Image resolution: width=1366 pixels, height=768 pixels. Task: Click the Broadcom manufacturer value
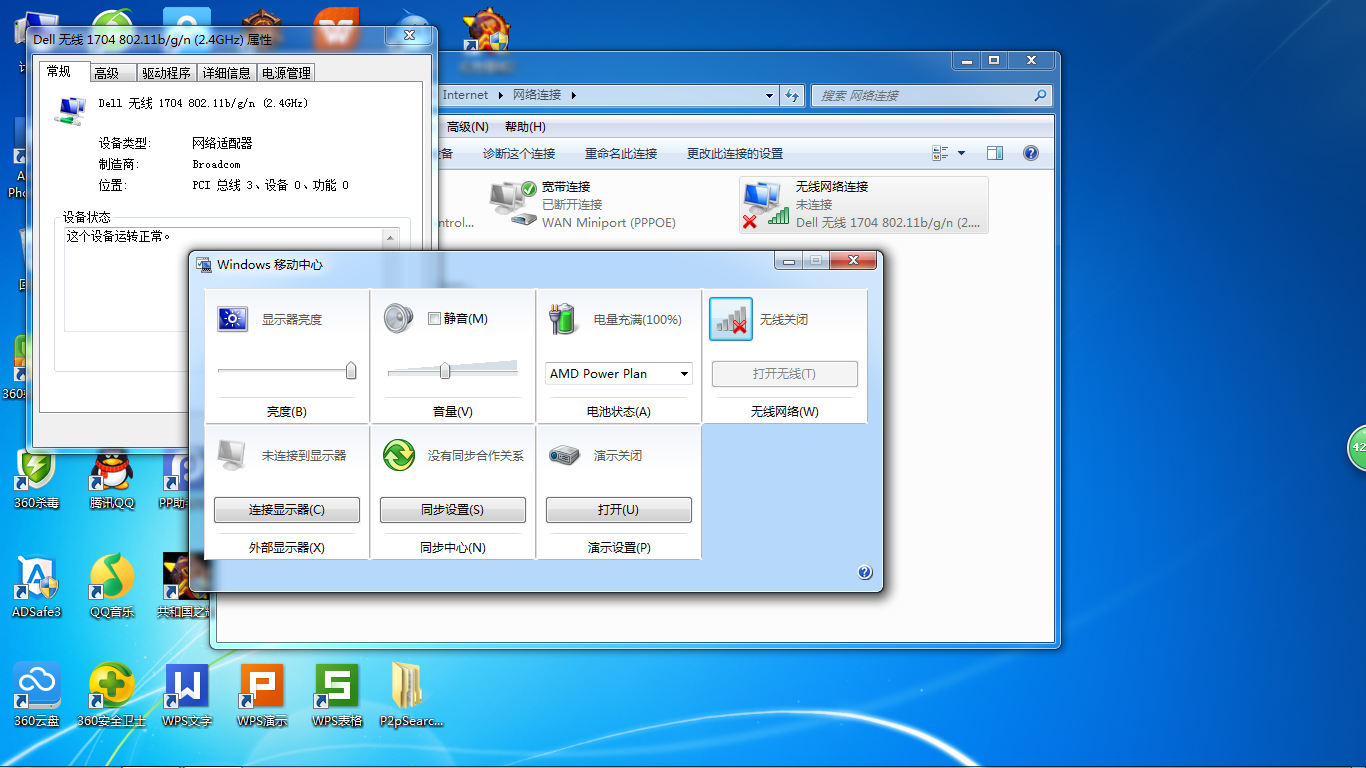tap(217, 164)
